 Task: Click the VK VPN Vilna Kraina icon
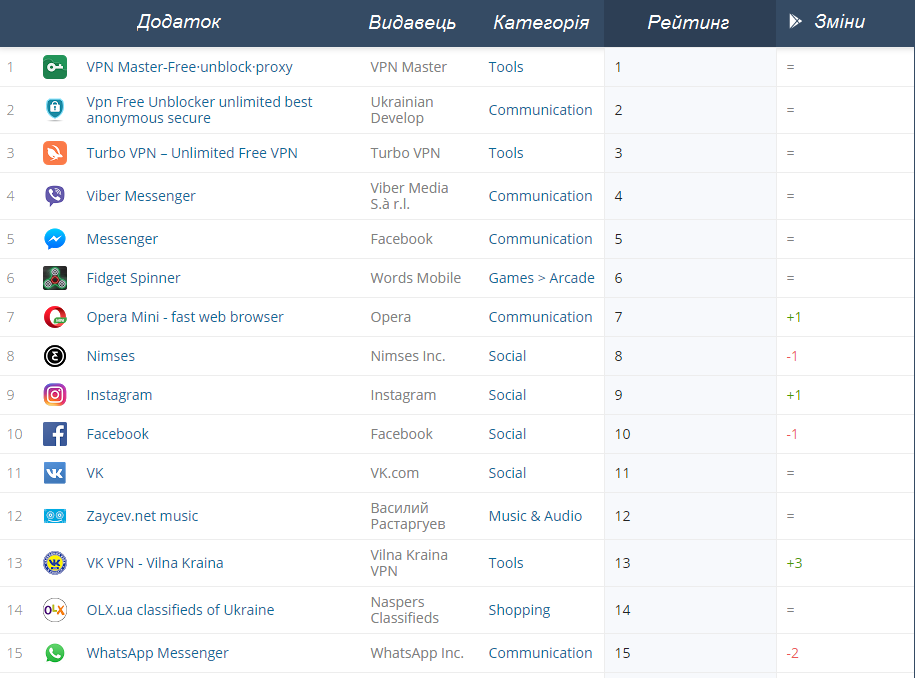(x=55, y=563)
